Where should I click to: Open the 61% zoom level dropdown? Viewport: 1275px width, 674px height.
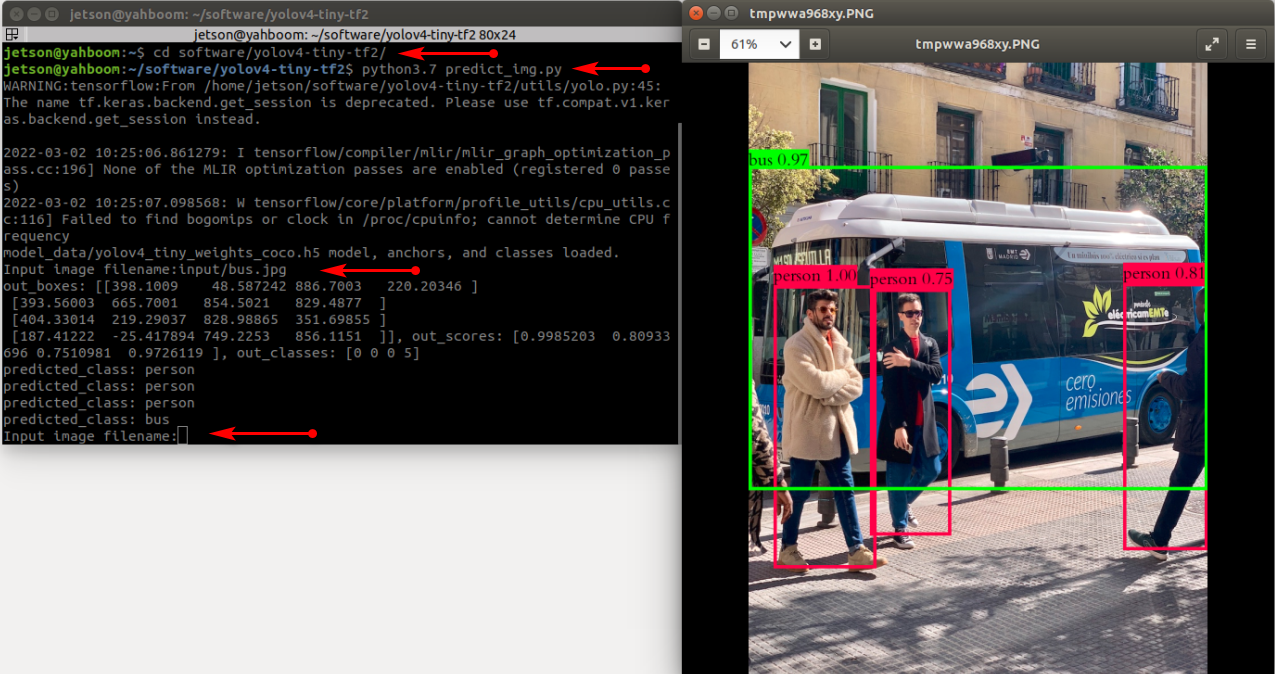[760, 44]
